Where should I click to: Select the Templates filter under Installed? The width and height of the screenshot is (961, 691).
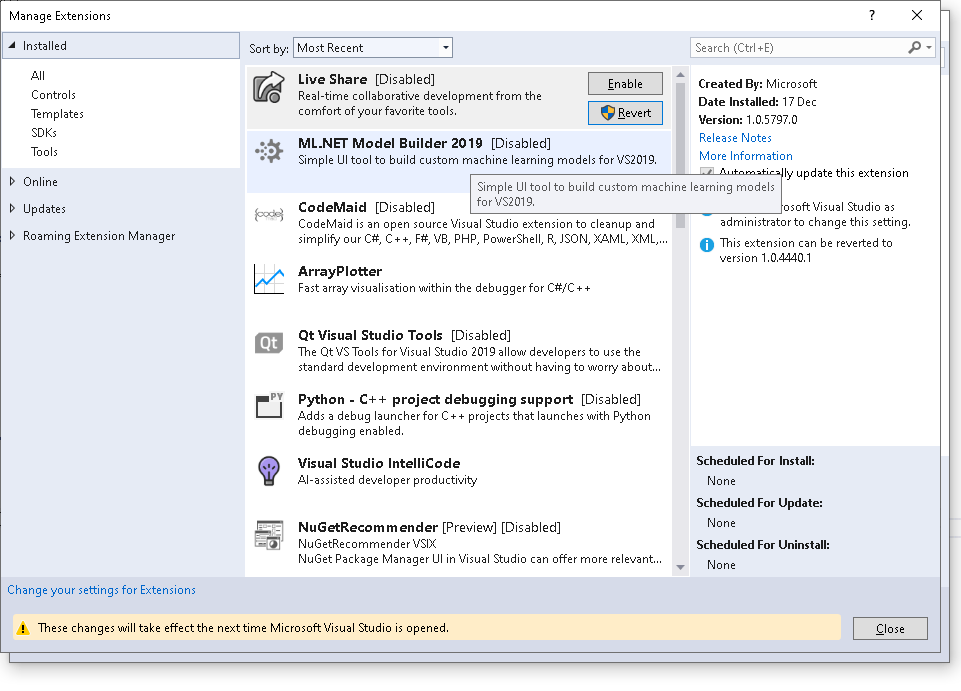tap(57, 113)
